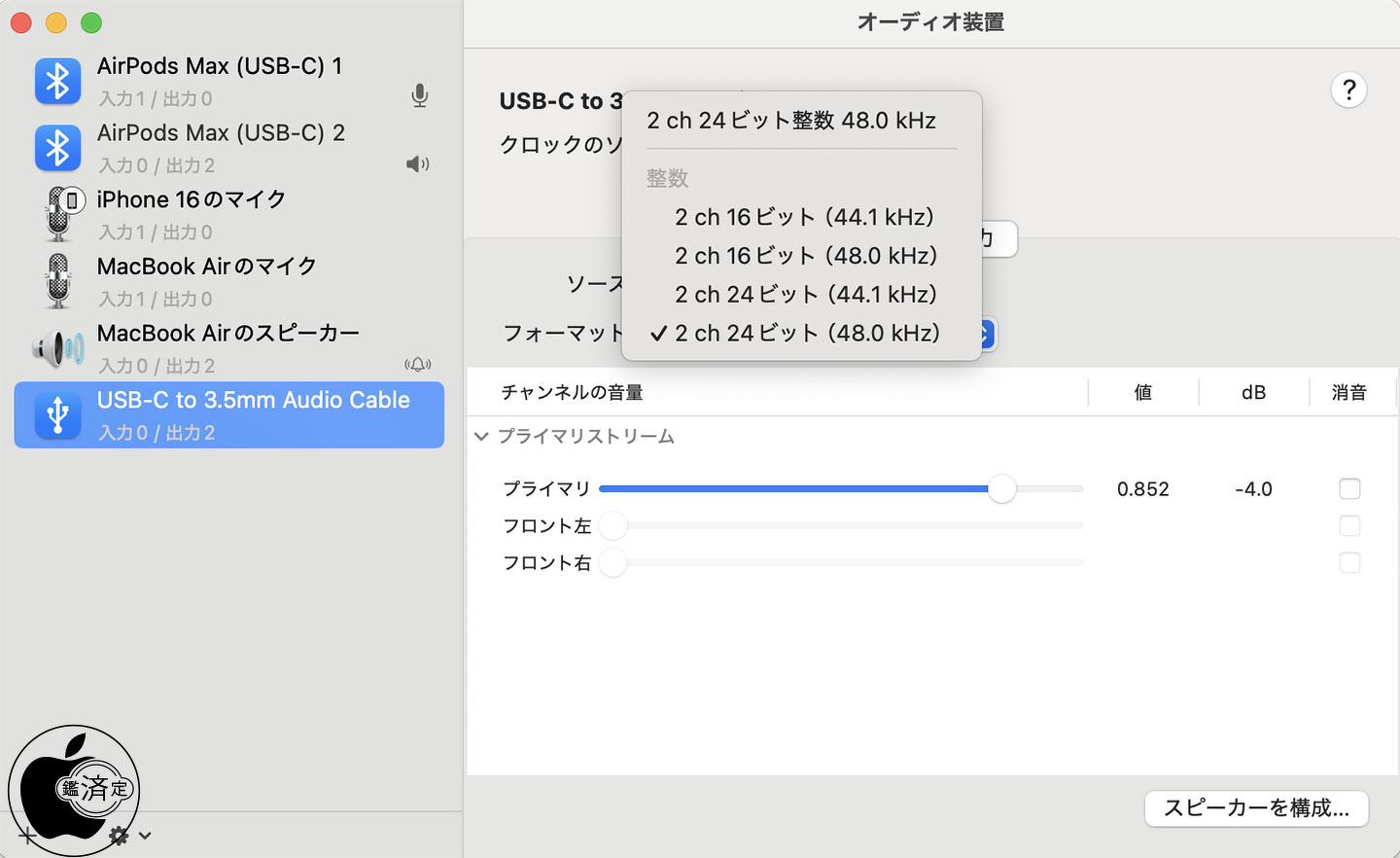This screenshot has height=858, width=1400.
Task: Toggle mute checkbox for フロント右
Action: click(1349, 563)
